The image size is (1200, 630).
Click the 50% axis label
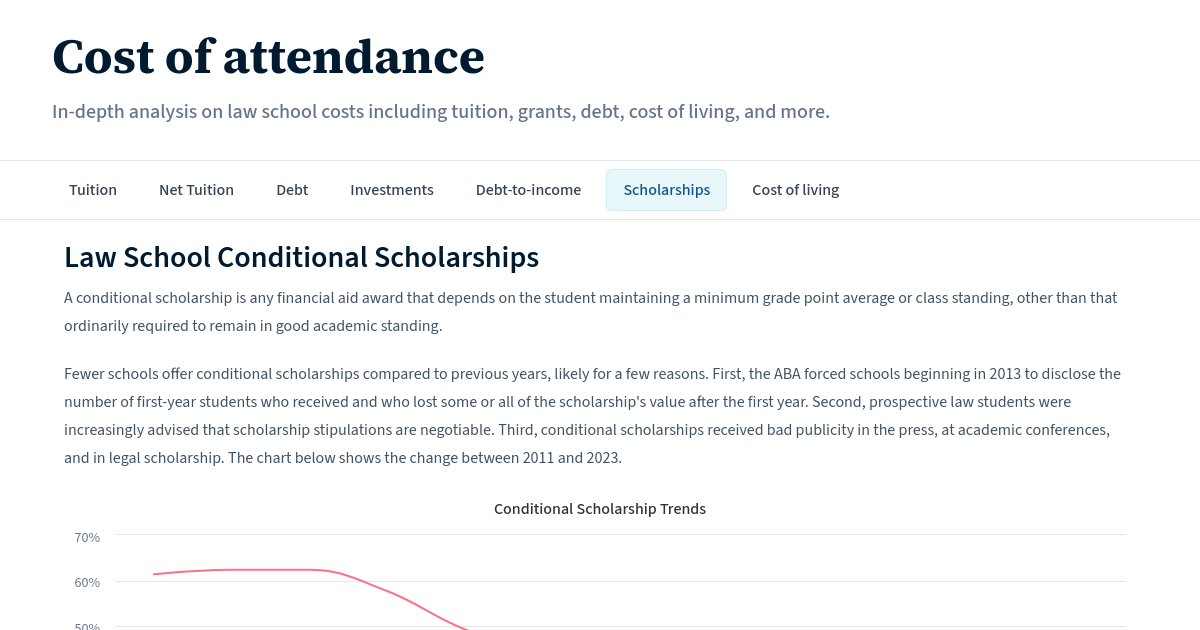click(x=87, y=626)
